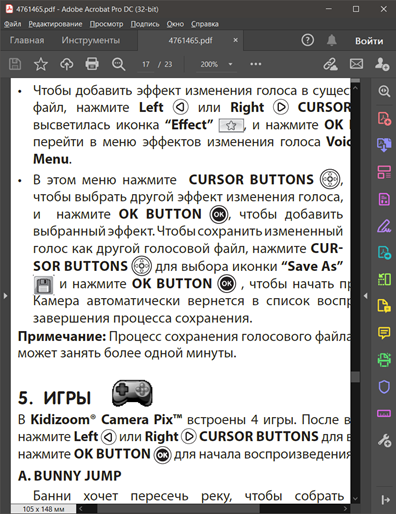This screenshot has width=396, height=514.
Task: Click the 105 x 148 мм page size label
Action: pyautogui.click(x=43, y=509)
